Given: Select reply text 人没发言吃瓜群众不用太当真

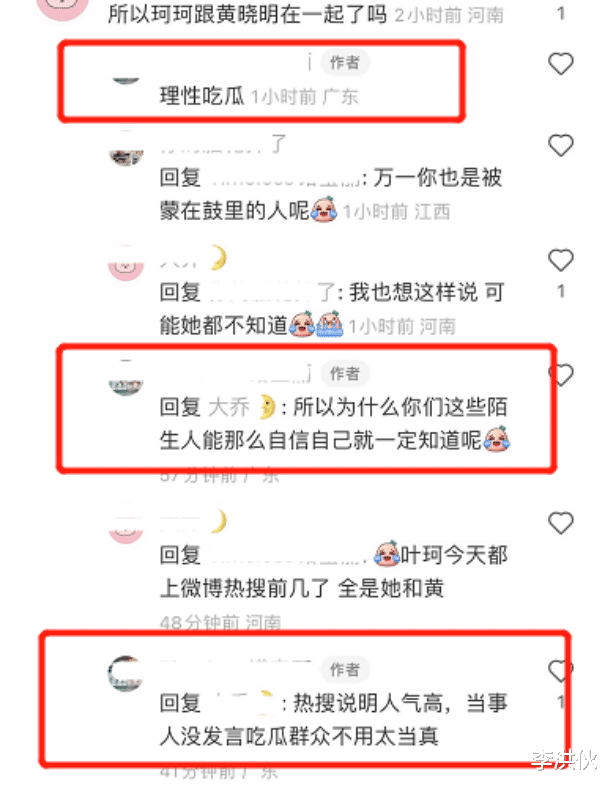Looking at the screenshot, I should click(x=299, y=736).
